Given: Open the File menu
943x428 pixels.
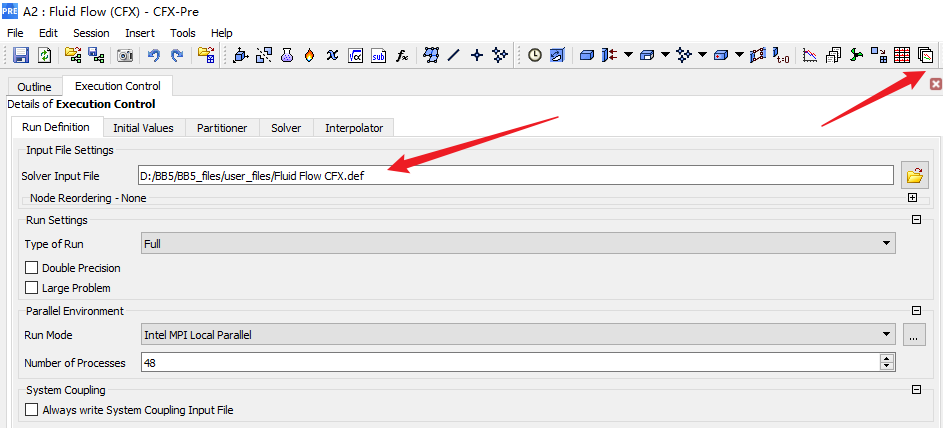Looking at the screenshot, I should (x=15, y=33).
